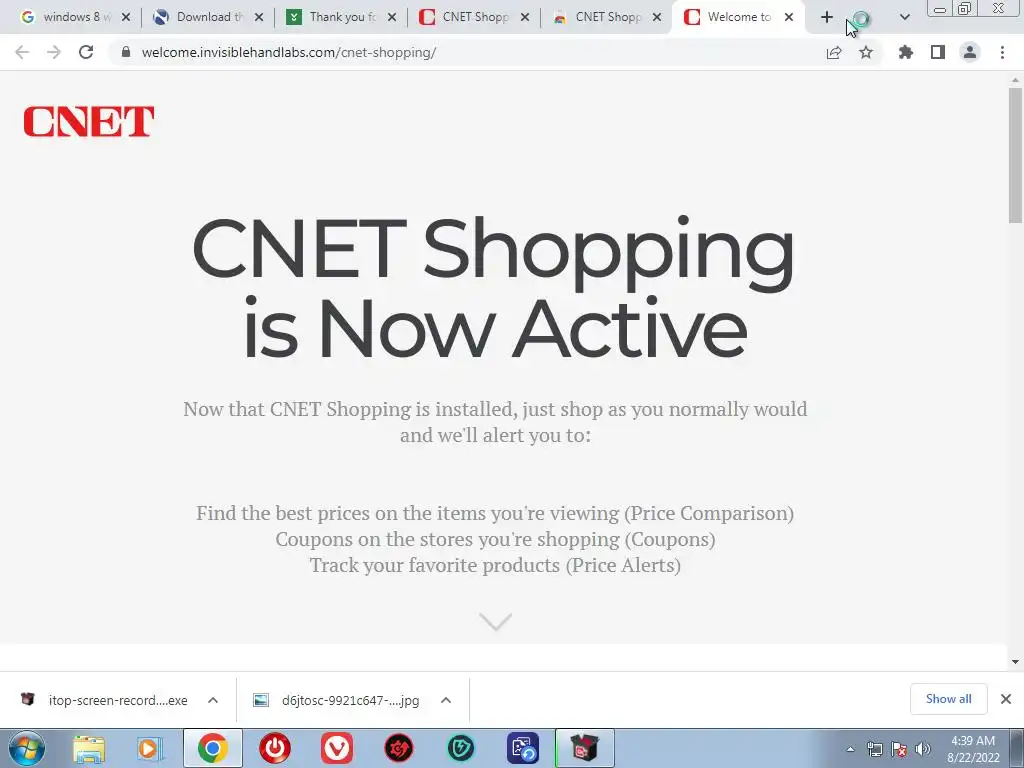The height and width of the screenshot is (768, 1024).
Task: Open red-black circular app in taskbar
Action: point(398,748)
